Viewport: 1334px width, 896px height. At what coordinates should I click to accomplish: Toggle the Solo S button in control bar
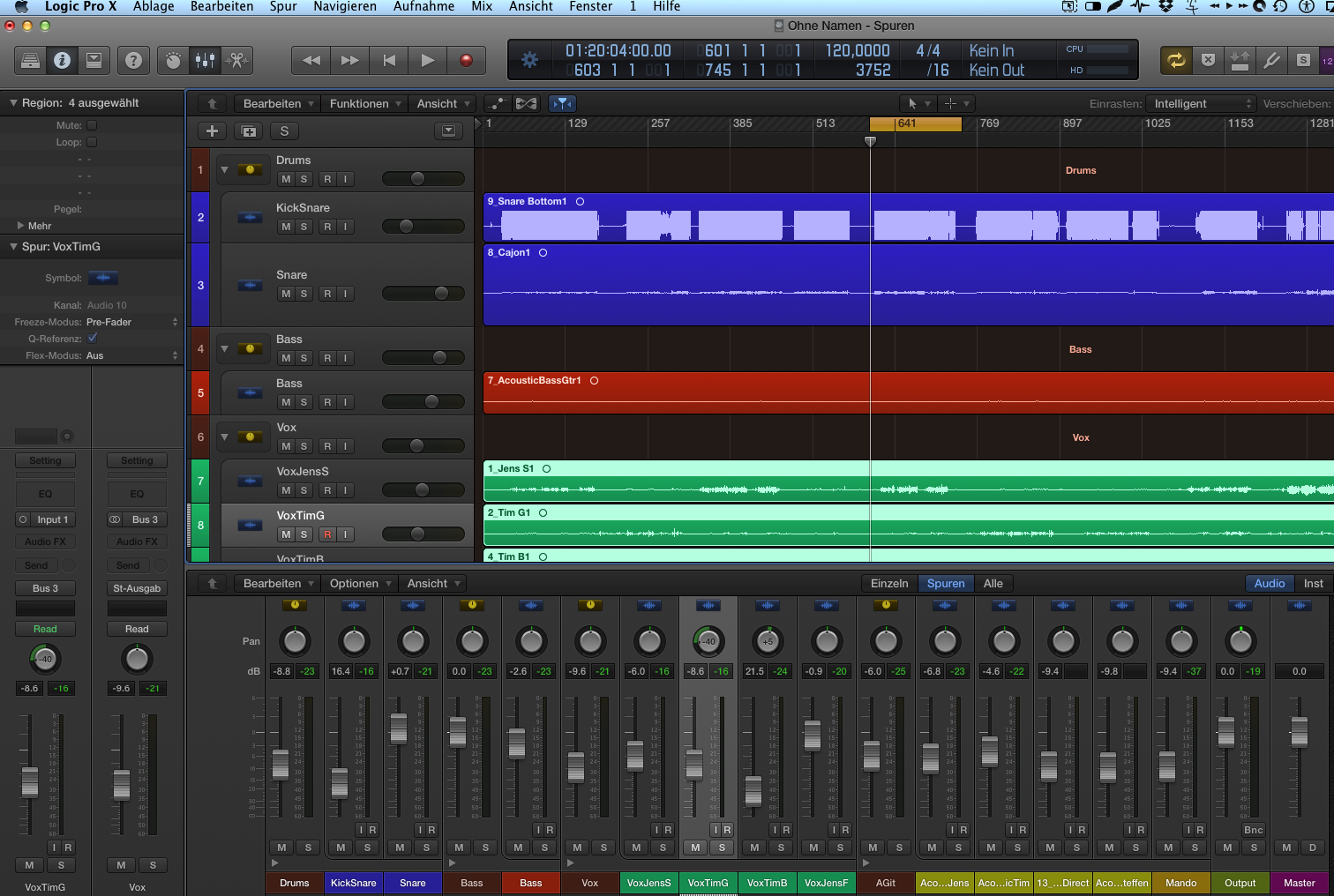tap(1303, 60)
